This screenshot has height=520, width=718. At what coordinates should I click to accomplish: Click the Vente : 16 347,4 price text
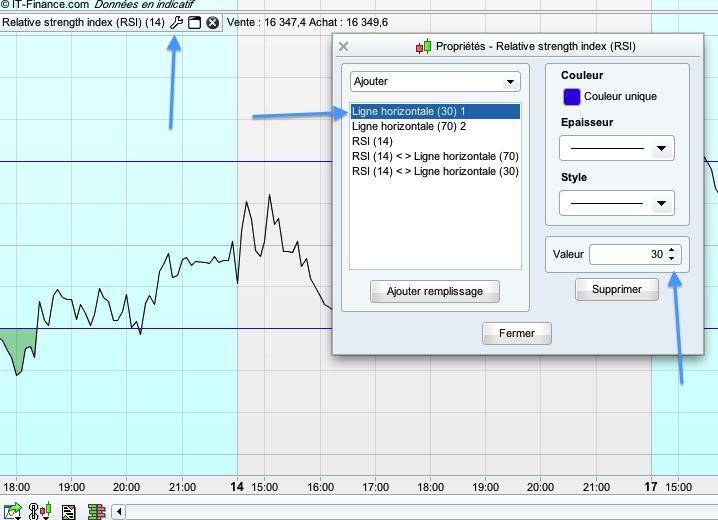266,22
